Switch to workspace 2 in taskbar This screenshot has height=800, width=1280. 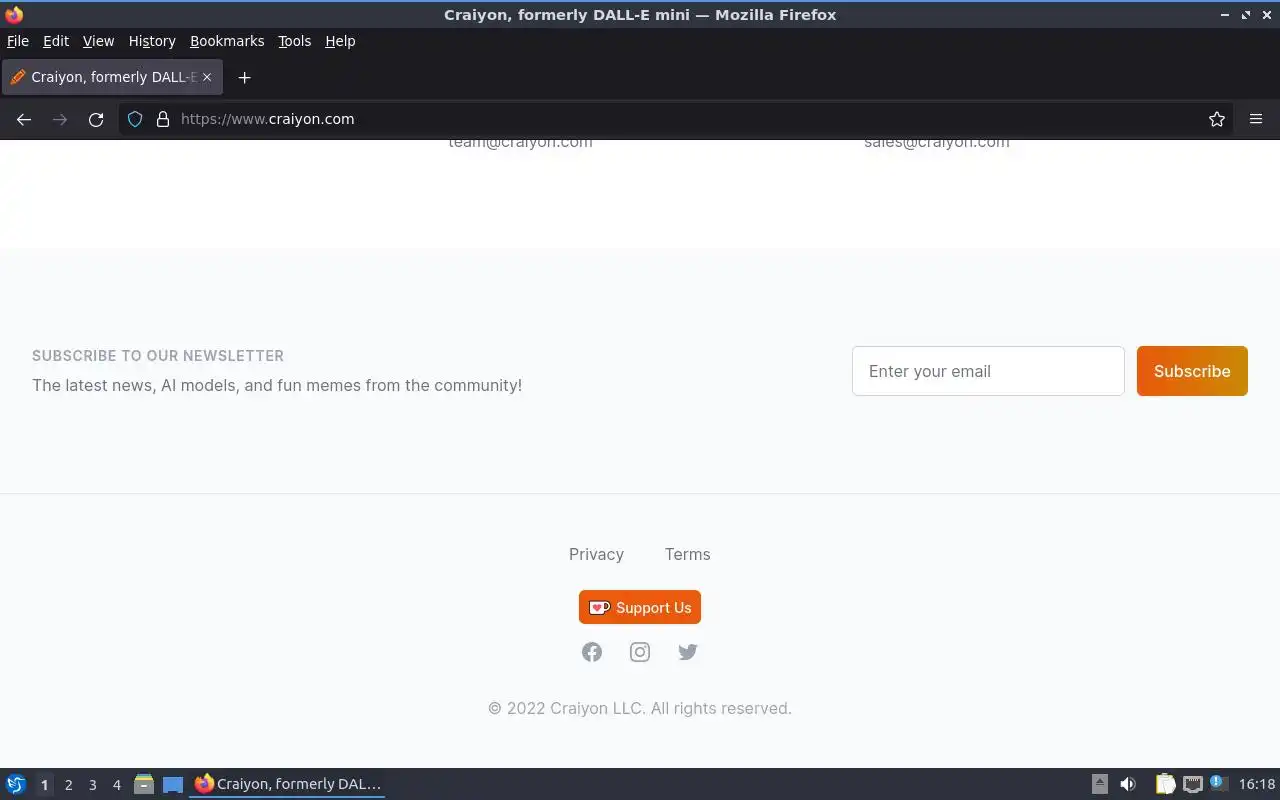click(68, 785)
